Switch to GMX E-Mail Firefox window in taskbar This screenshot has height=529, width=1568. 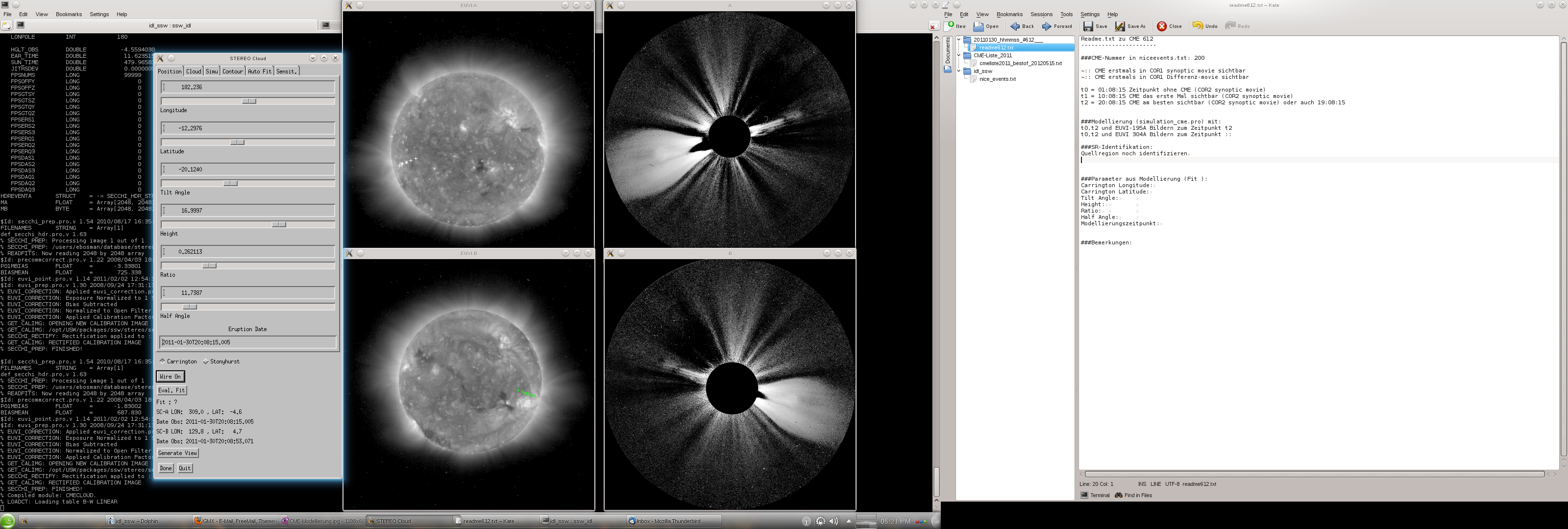coord(235,521)
